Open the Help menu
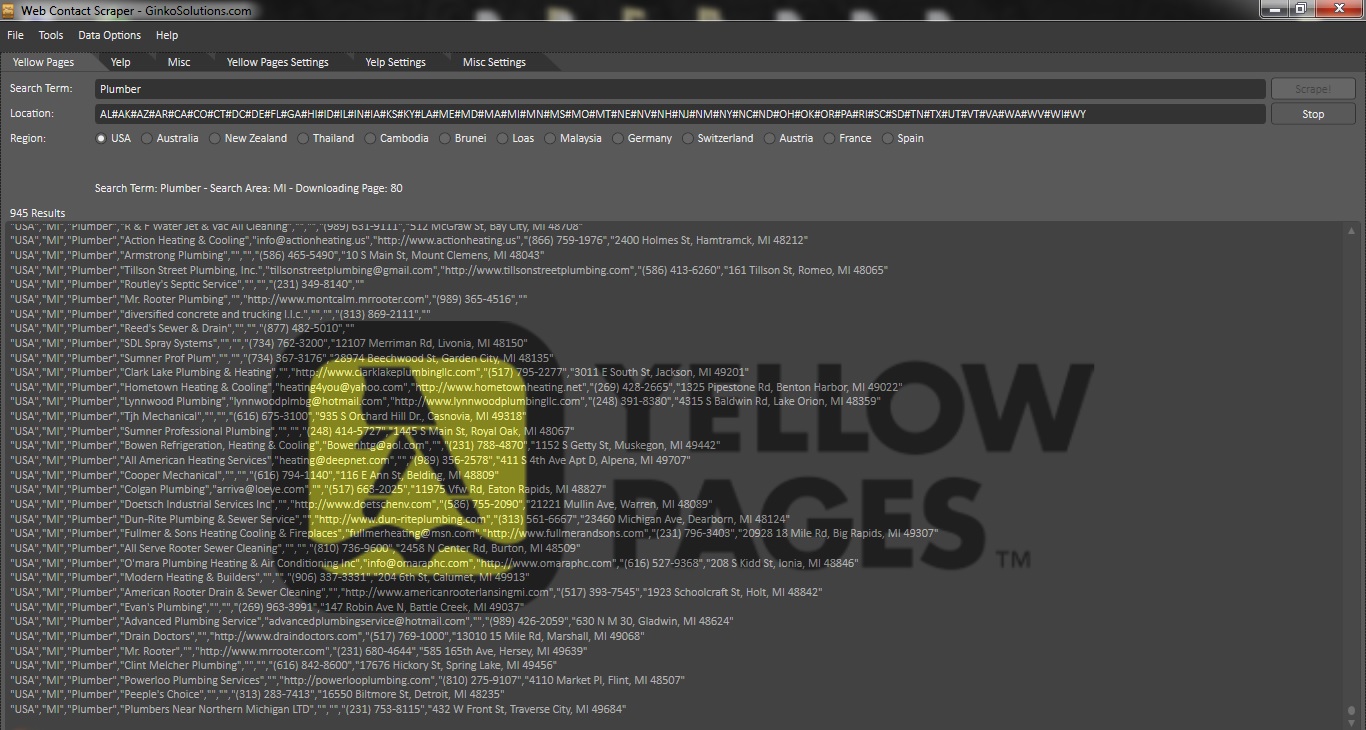1366x730 pixels. click(x=167, y=35)
